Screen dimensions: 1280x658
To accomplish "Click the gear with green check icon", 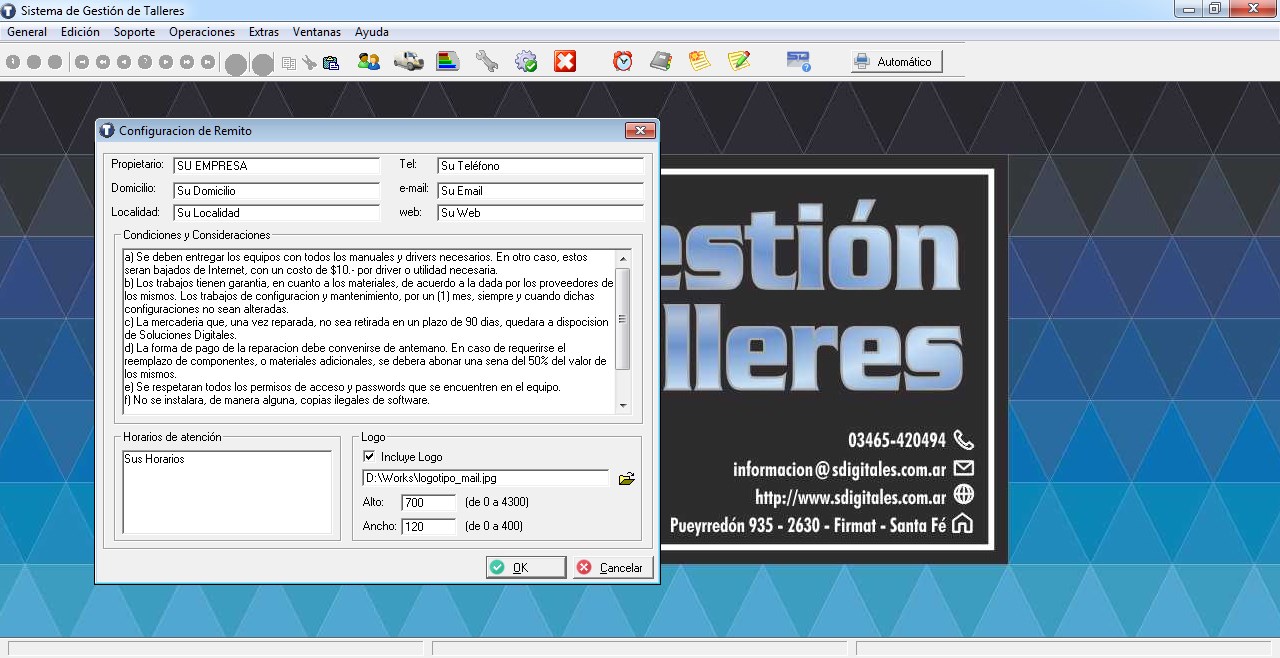I will [526, 62].
